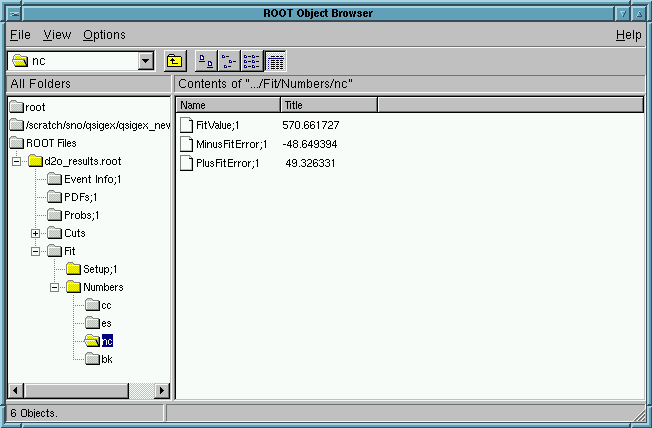Switch to large icons view

pyautogui.click(x=206, y=62)
